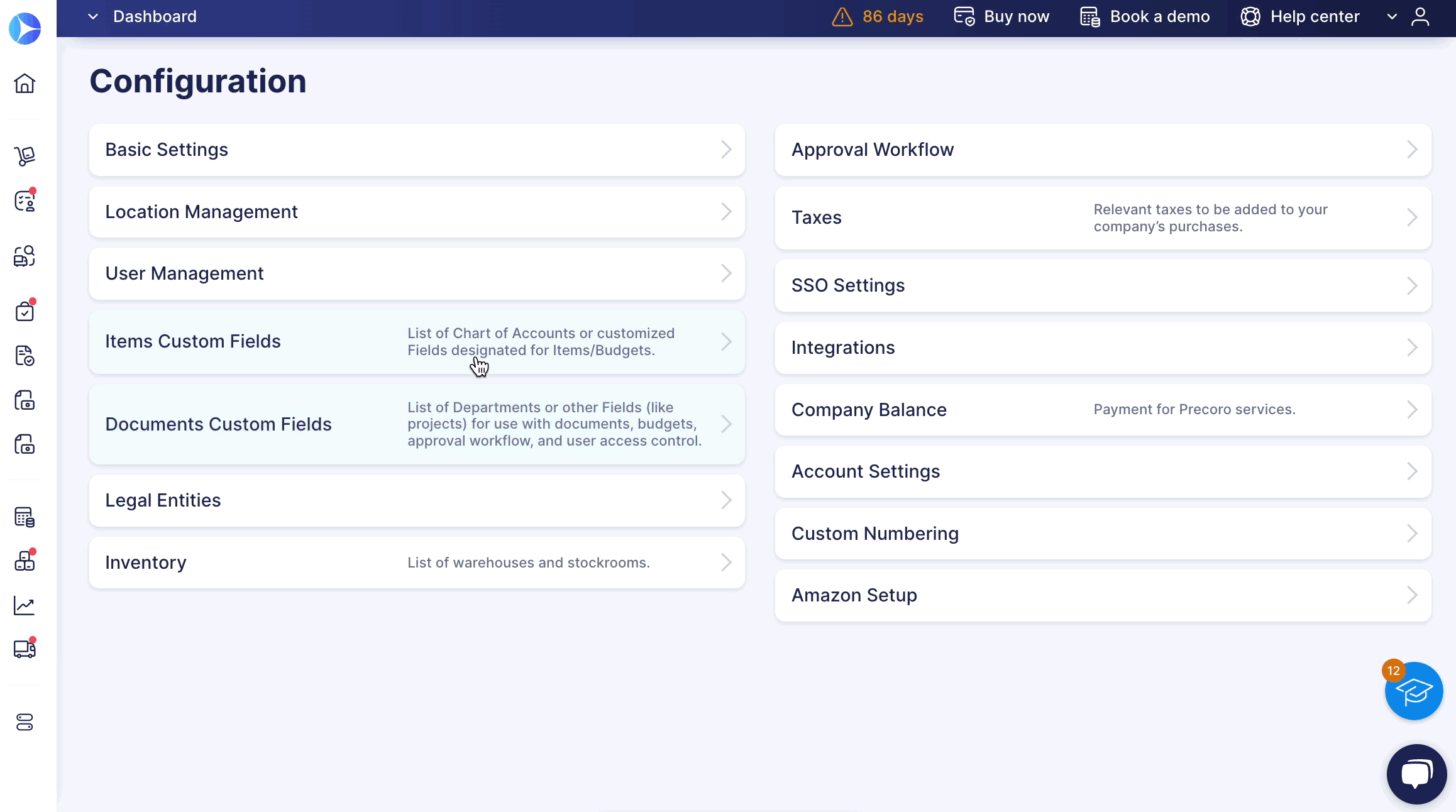
Task: Click the Amazon Setup arrow chevron
Action: click(x=1413, y=595)
